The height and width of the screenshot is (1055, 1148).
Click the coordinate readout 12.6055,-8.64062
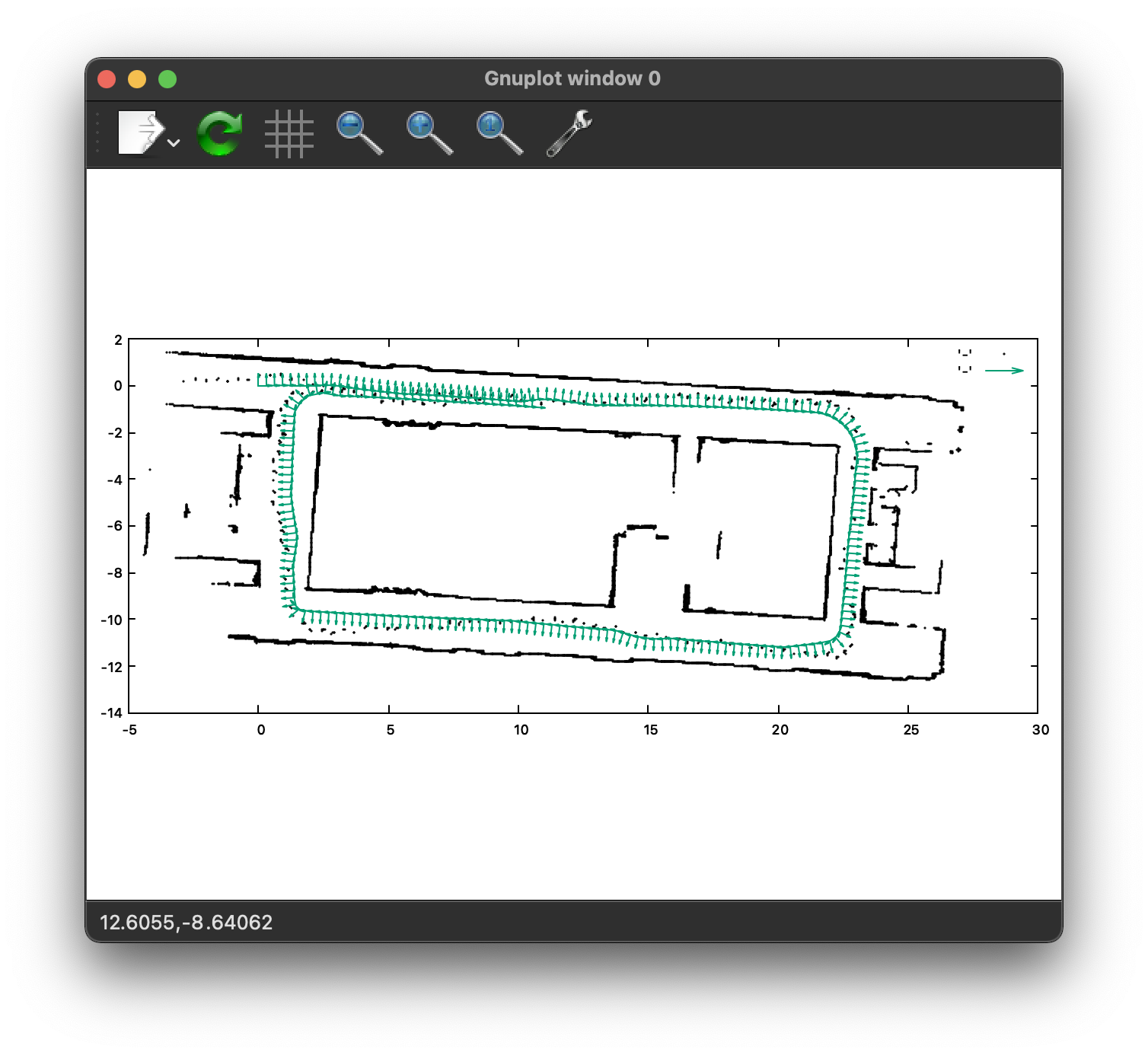[187, 923]
